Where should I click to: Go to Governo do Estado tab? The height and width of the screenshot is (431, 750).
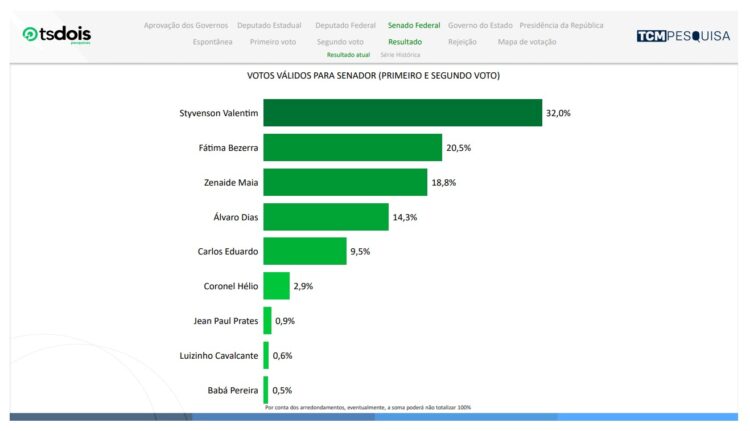pyautogui.click(x=480, y=25)
